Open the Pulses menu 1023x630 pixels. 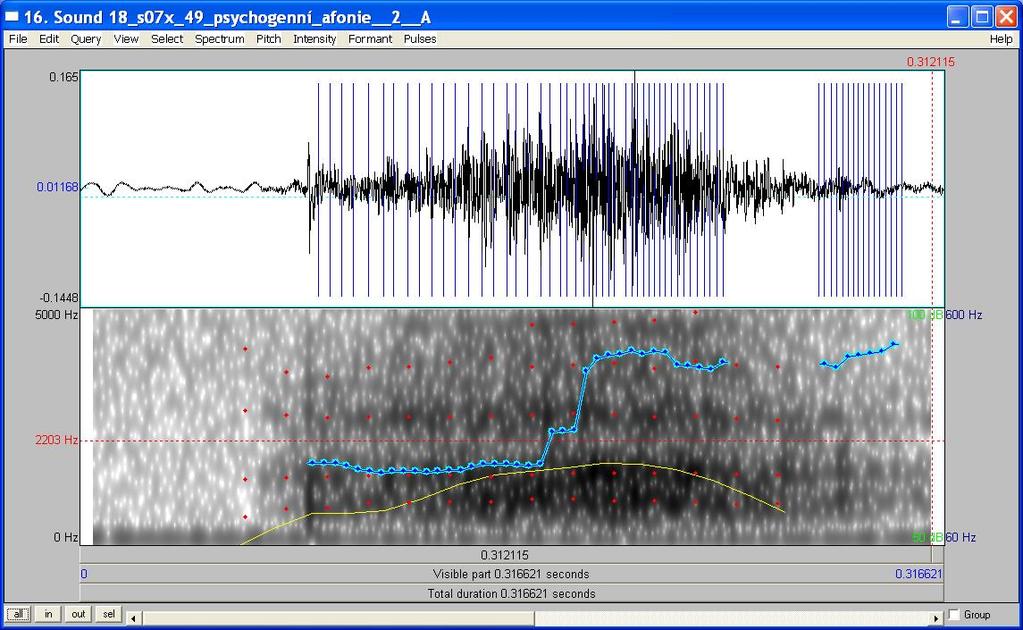pyautogui.click(x=420, y=39)
